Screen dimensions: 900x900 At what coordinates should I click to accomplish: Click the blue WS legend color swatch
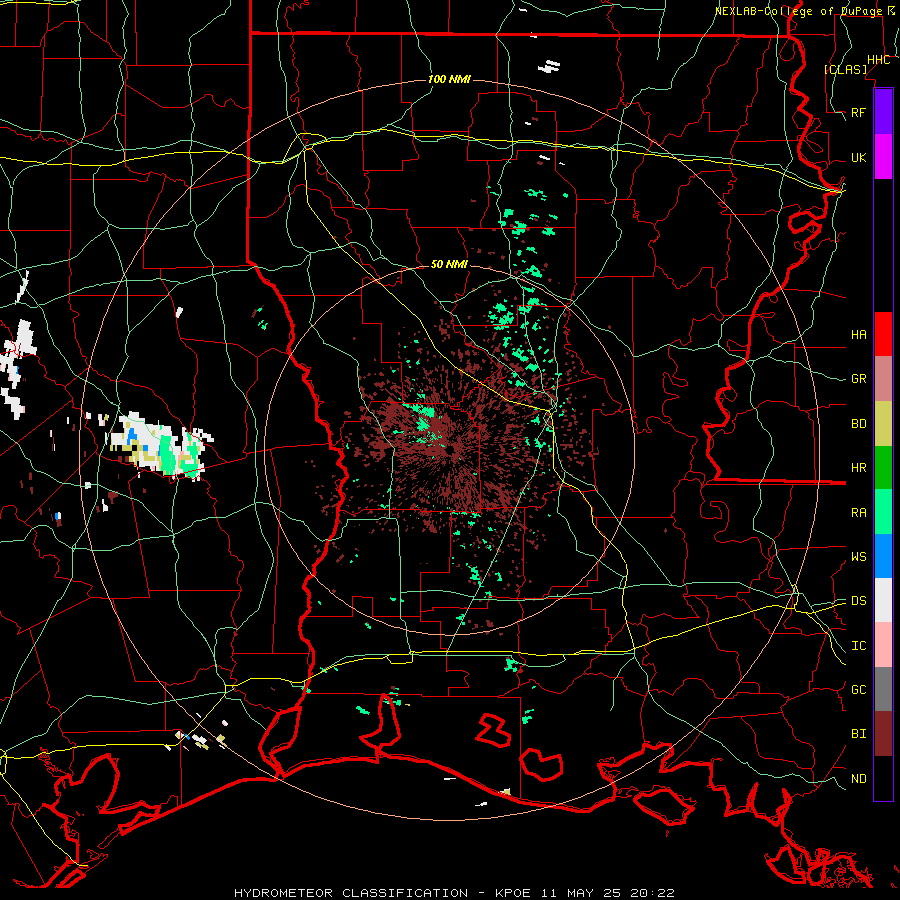tap(883, 556)
